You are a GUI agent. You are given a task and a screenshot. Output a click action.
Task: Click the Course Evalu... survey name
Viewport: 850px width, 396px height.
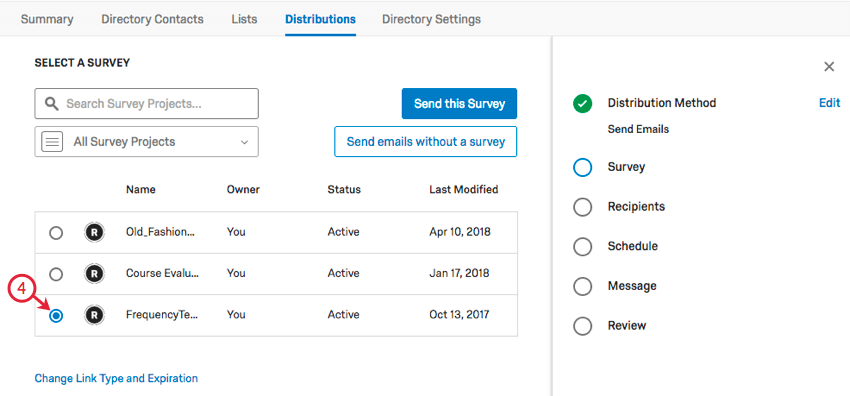pos(163,273)
